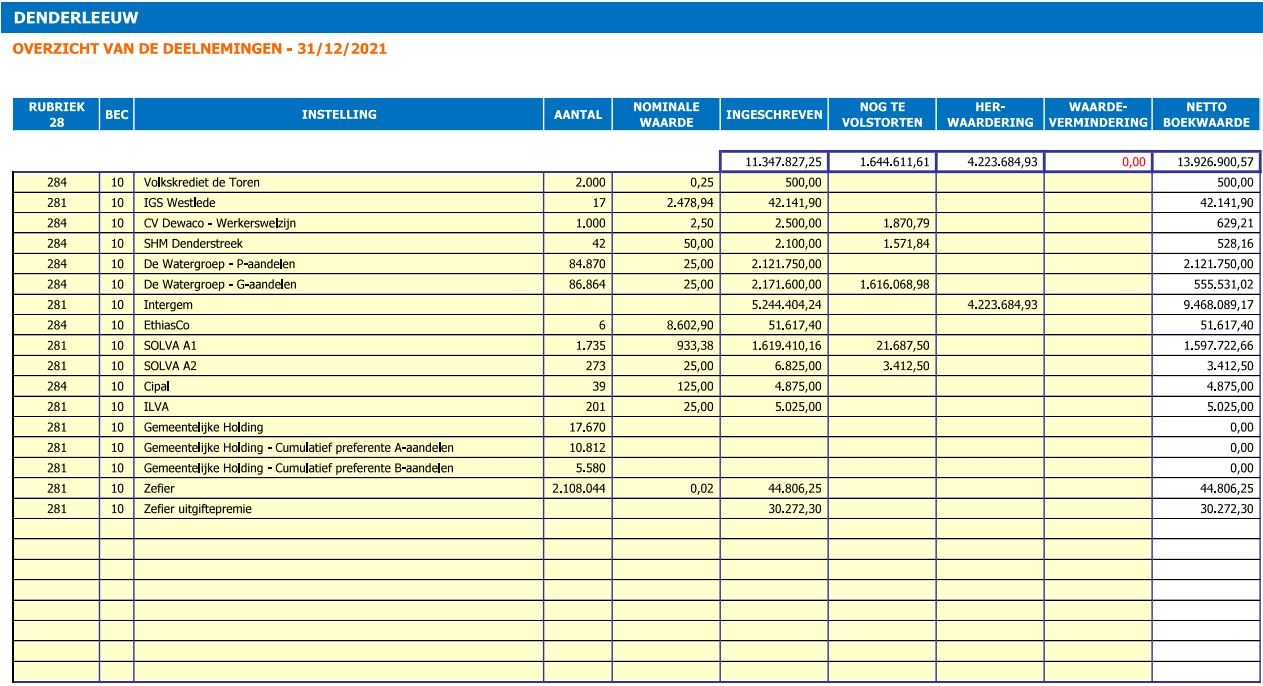1263x686 pixels.
Task: Click the AANTAL column header
Action: [578, 114]
